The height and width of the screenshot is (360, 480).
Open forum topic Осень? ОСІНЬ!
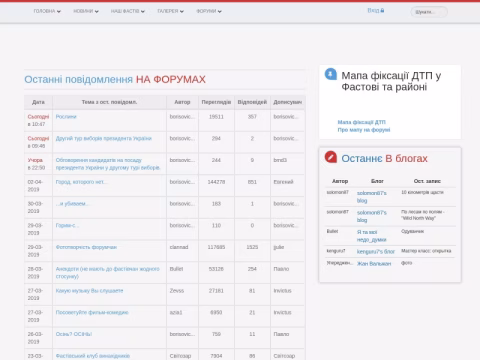[x=74, y=334]
